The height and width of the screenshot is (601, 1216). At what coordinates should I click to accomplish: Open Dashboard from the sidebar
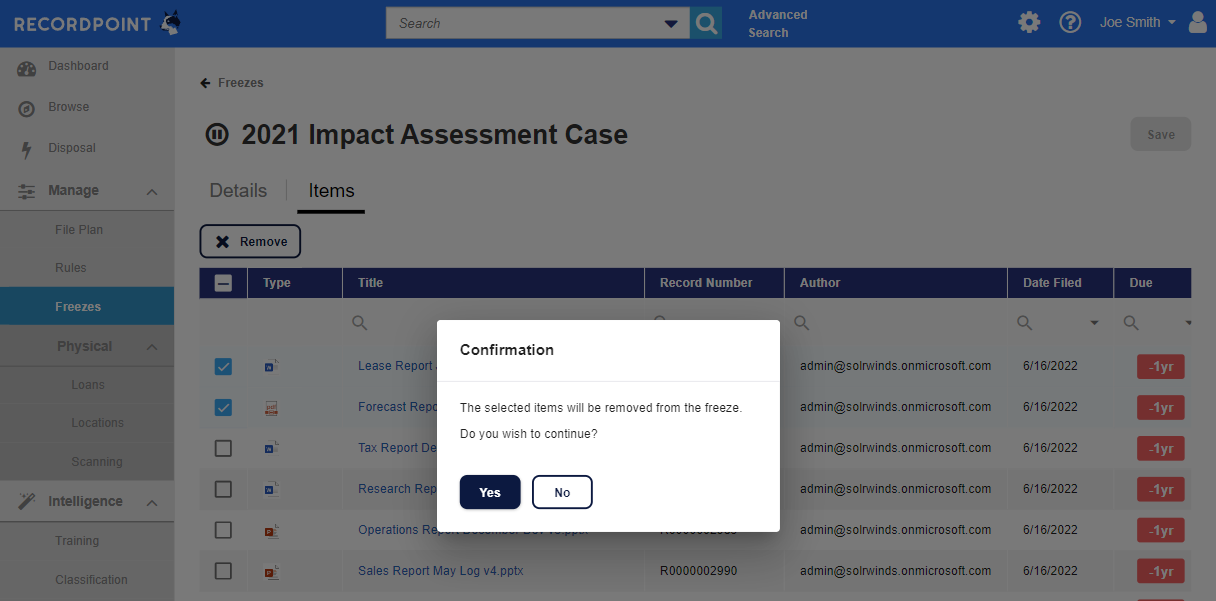point(78,66)
